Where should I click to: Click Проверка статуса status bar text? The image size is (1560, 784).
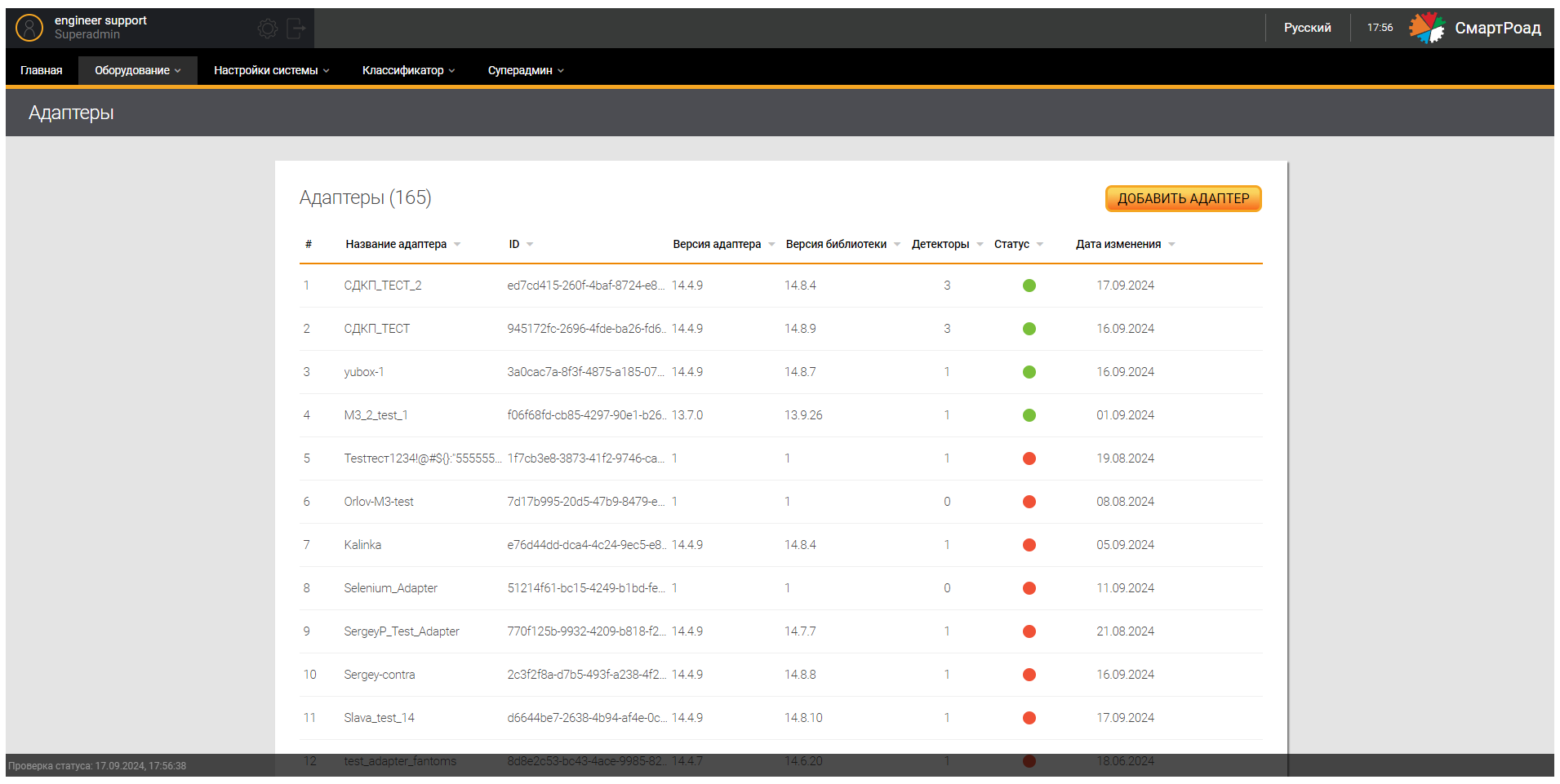tap(97, 766)
